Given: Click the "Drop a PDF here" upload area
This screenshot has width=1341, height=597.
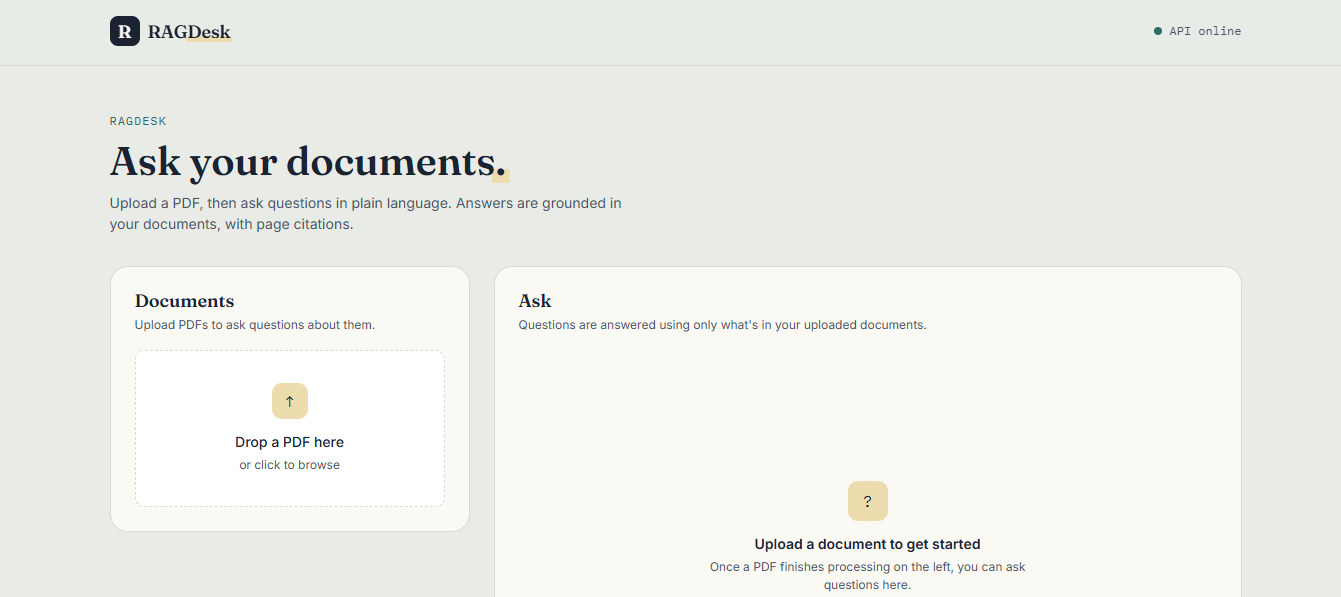Looking at the screenshot, I should tap(290, 428).
